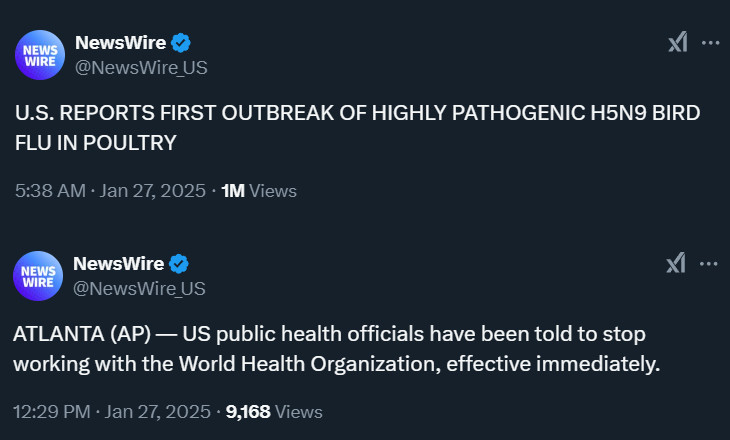Image resolution: width=730 pixels, height=440 pixels.
Task: Visit @NewsWire_US handle on second tweet
Action: pos(139,289)
